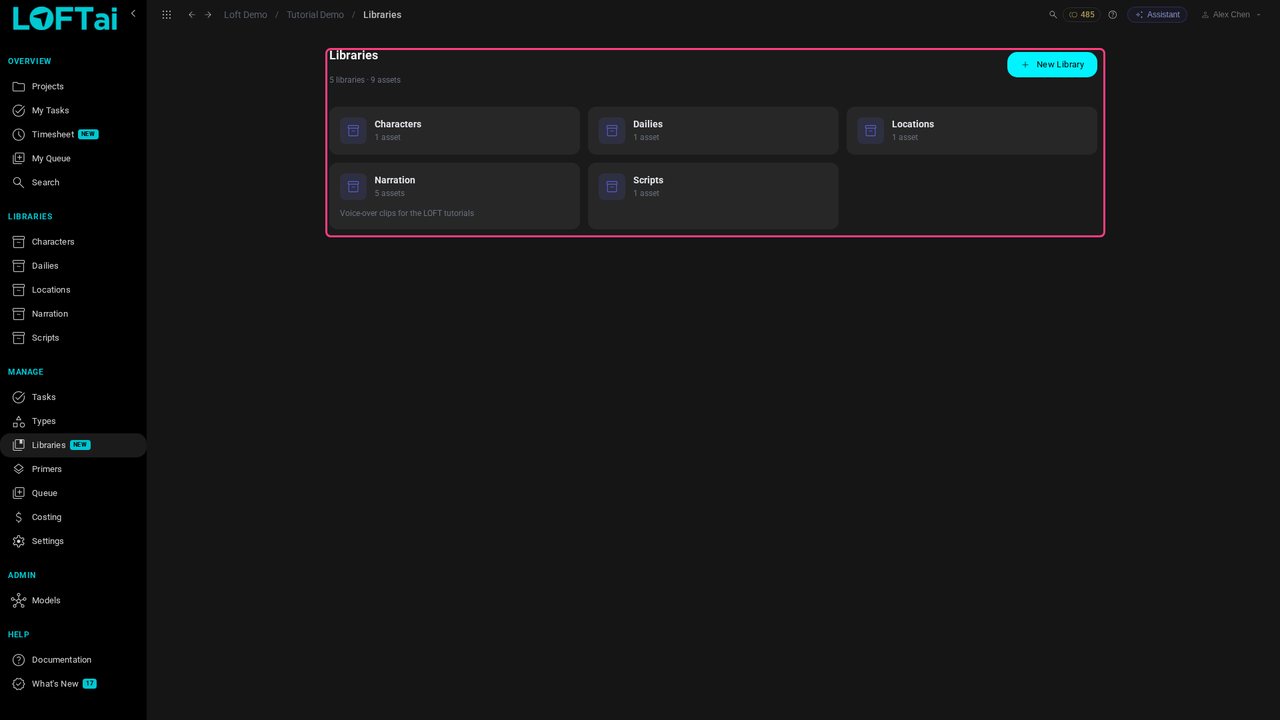The width and height of the screenshot is (1280, 720).
Task: Open the app grid launcher icon
Action: (166, 15)
